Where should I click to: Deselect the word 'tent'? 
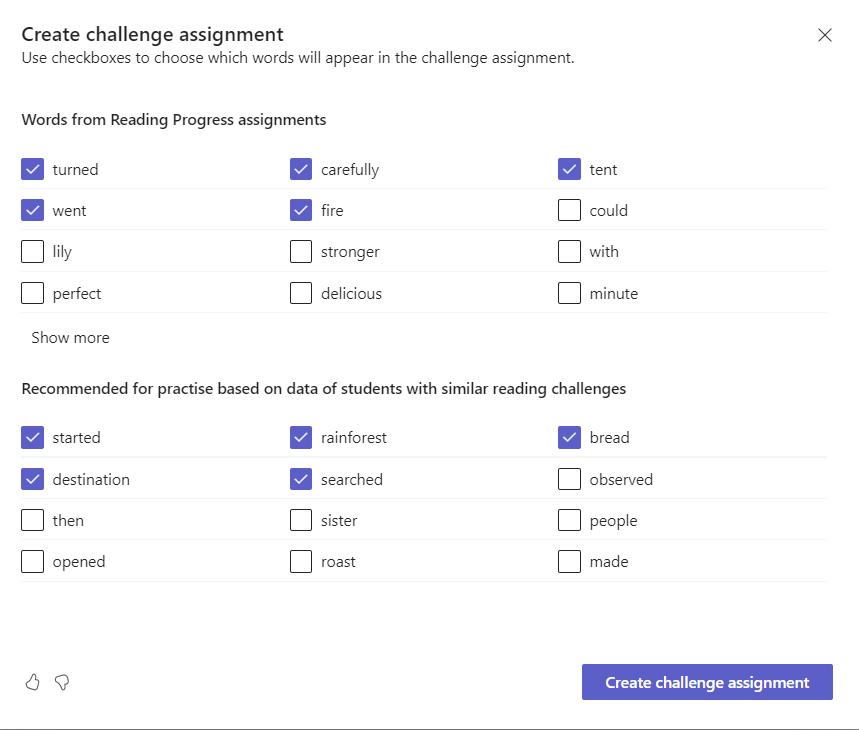[x=569, y=169]
